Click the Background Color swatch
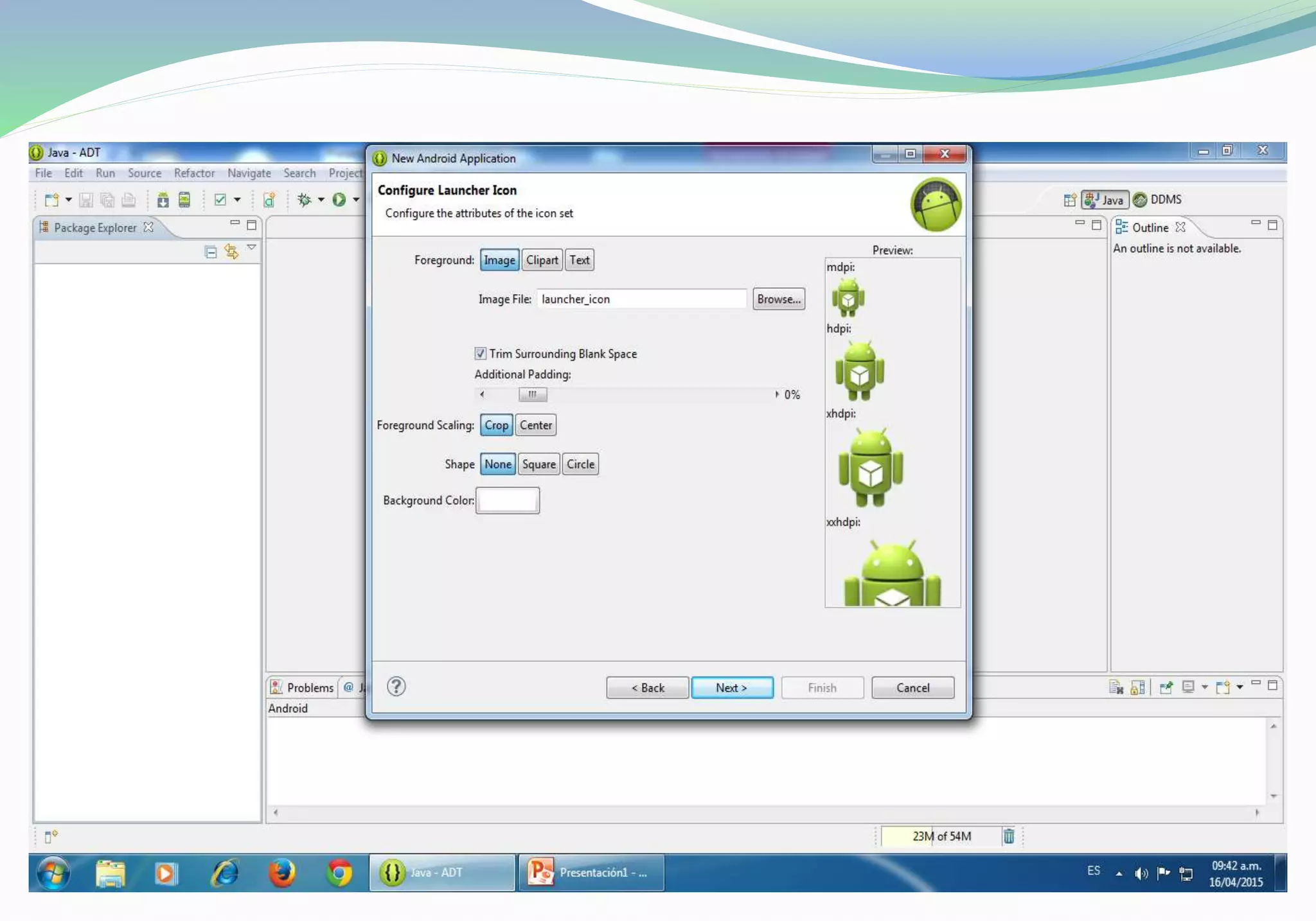This screenshot has height=921, width=1316. pyautogui.click(x=507, y=501)
